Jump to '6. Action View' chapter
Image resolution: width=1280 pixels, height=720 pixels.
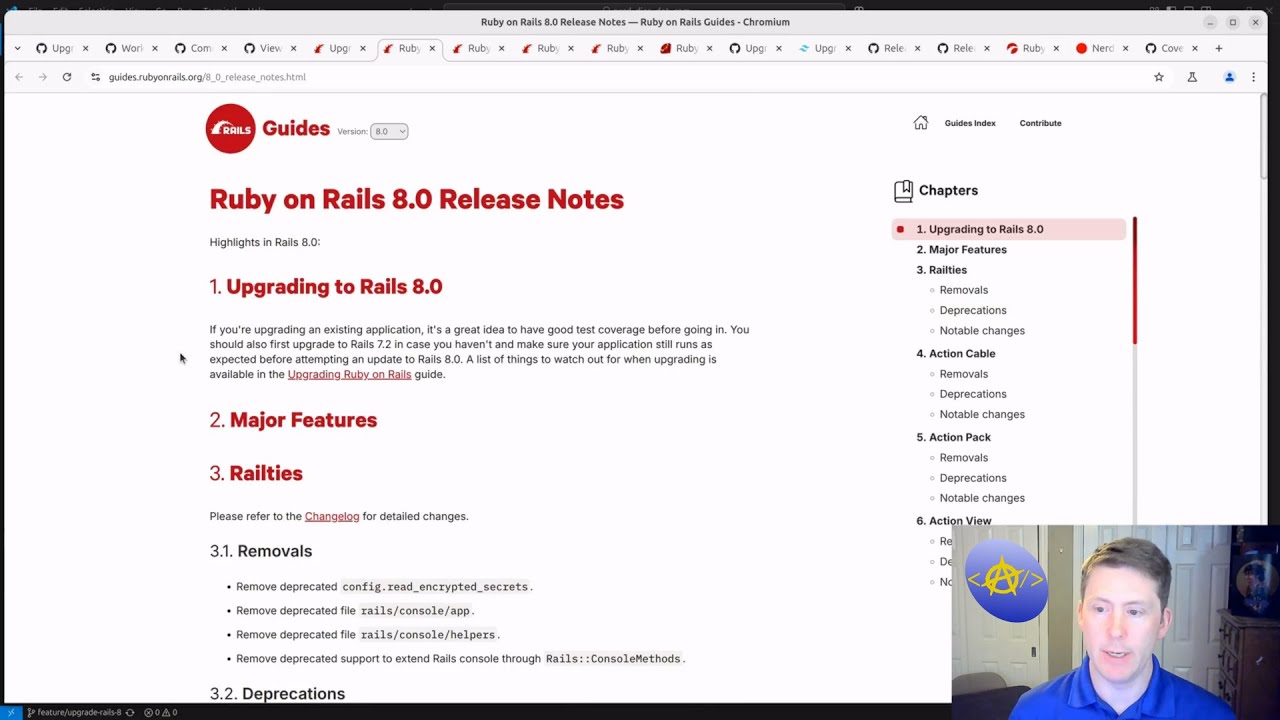(954, 520)
